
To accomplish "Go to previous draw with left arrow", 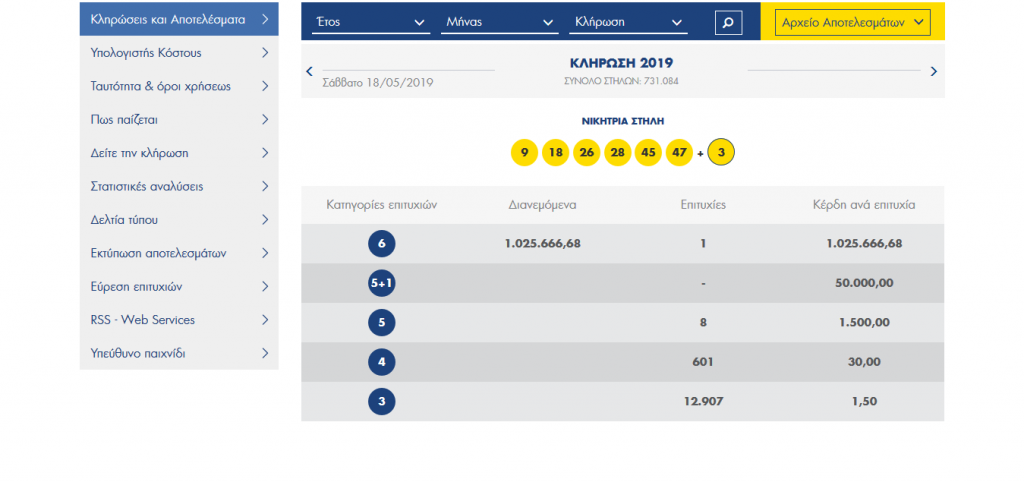I will [309, 71].
